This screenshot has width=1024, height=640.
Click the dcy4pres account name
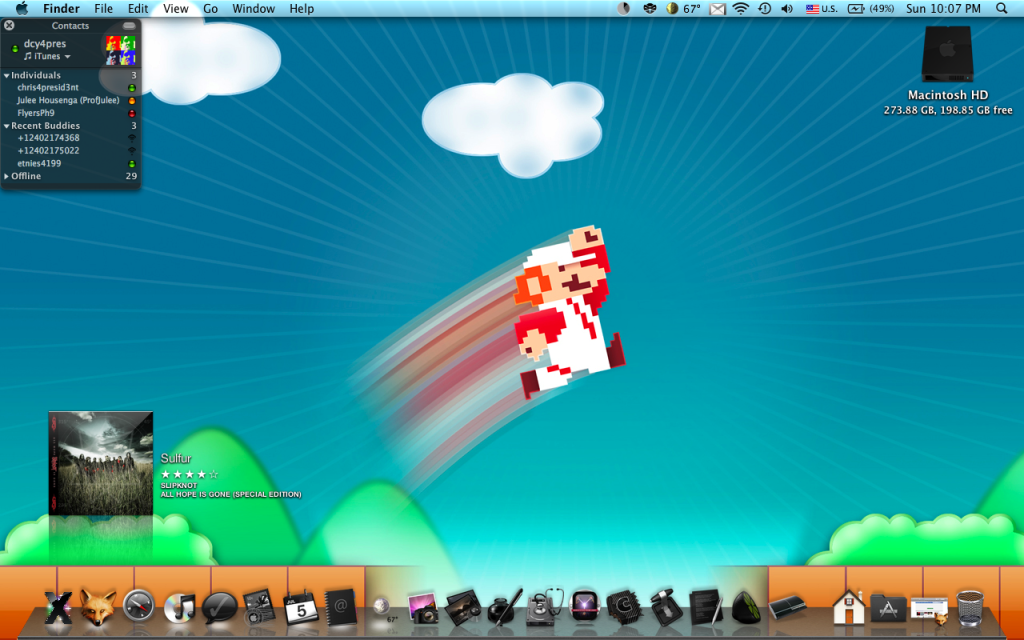pos(45,43)
